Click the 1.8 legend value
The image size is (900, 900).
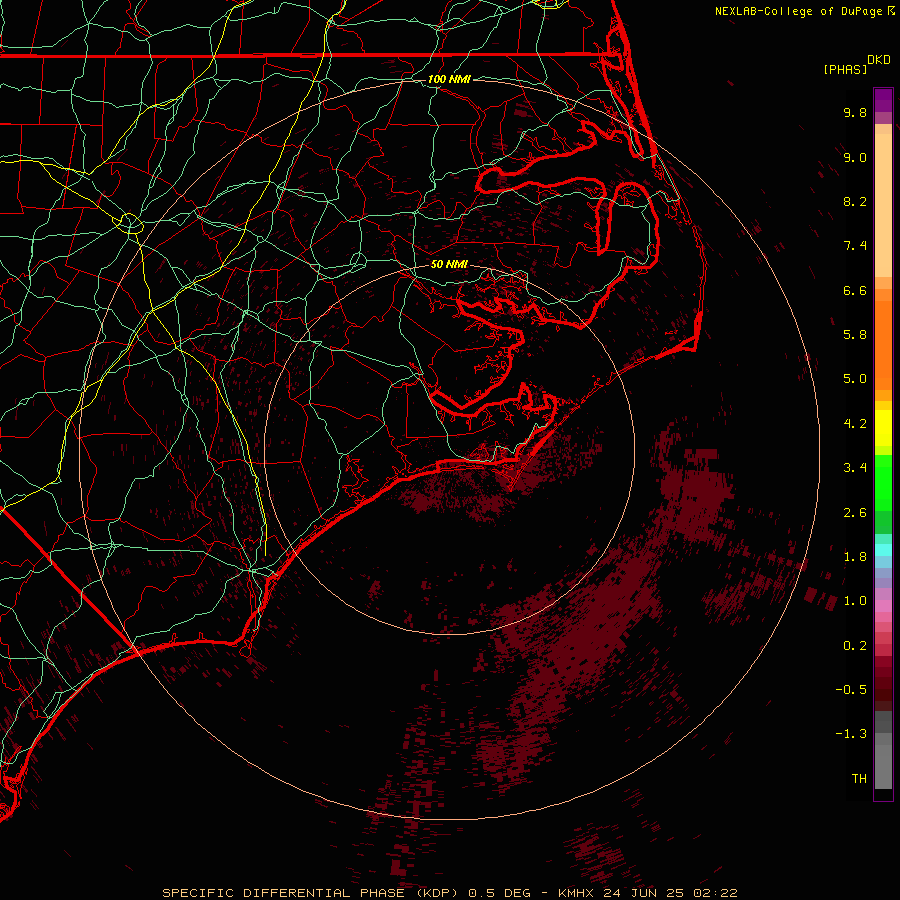855,557
